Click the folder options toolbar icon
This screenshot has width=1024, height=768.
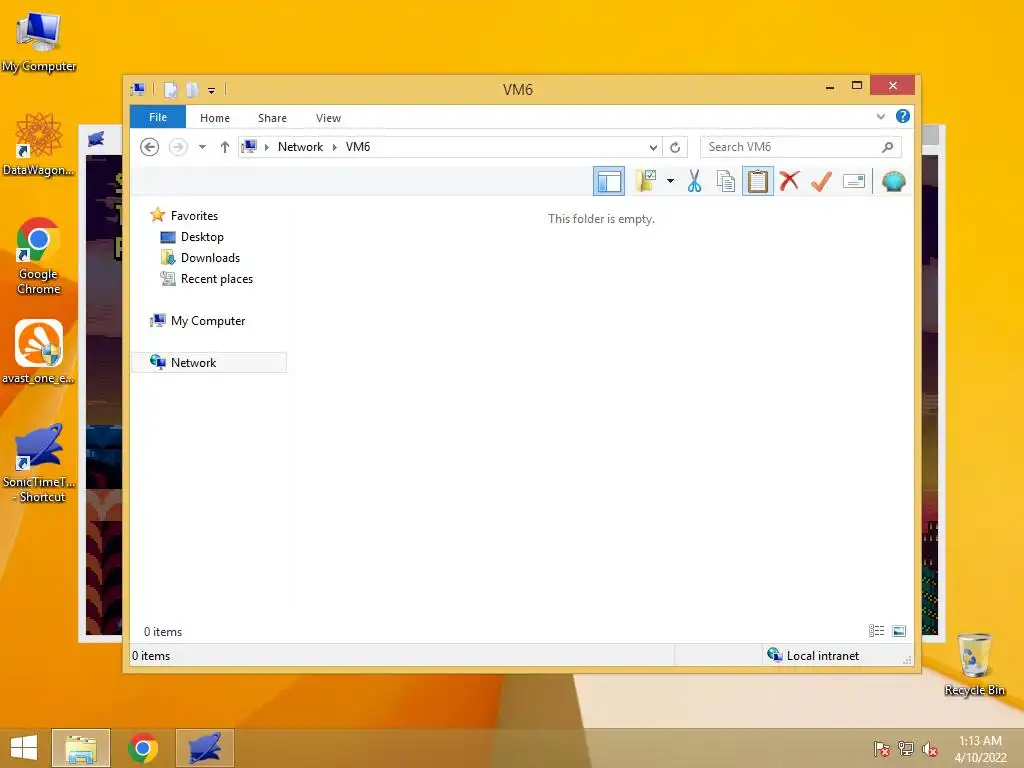(x=645, y=181)
